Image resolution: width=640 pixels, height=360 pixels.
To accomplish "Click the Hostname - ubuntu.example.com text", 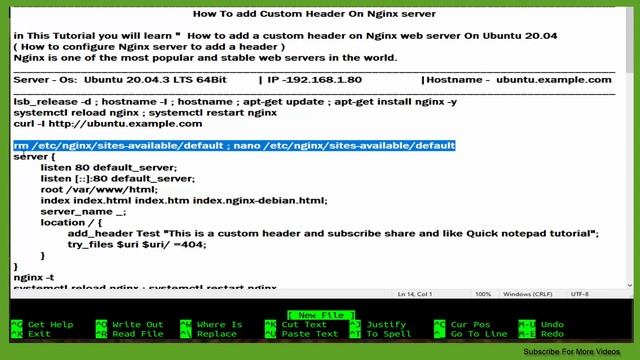I will [x=519, y=80].
